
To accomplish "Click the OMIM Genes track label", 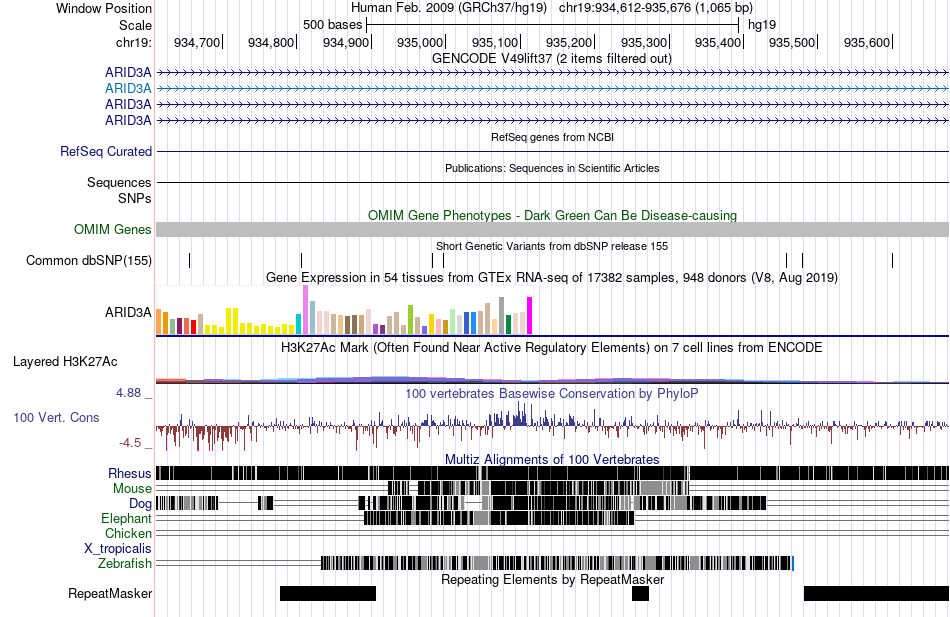I will (113, 229).
